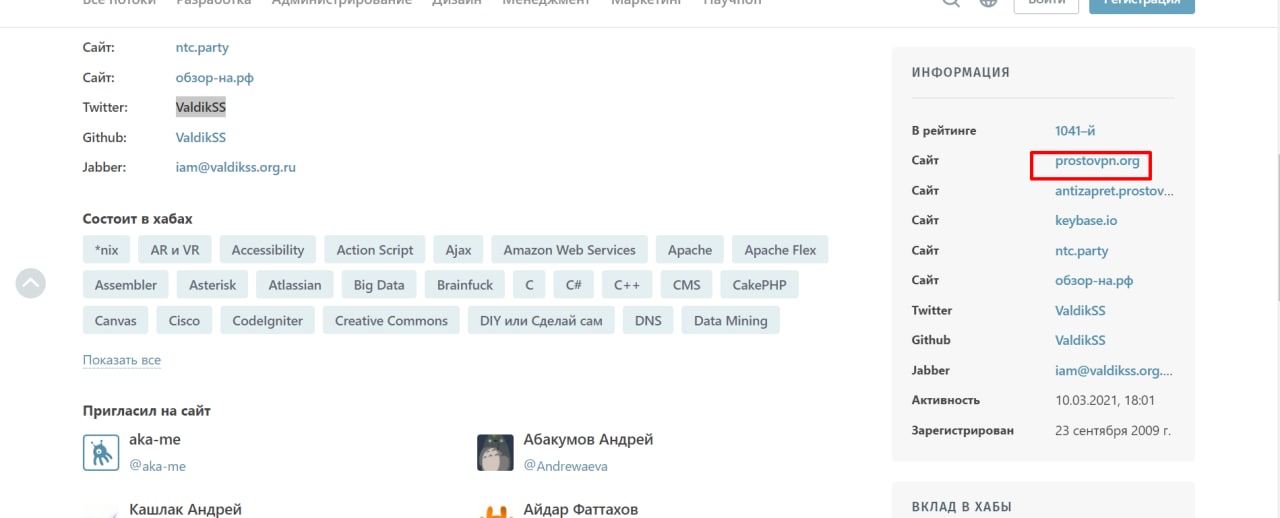Click the CakePHP hub tag
This screenshot has width=1280, height=518.
[x=759, y=285]
